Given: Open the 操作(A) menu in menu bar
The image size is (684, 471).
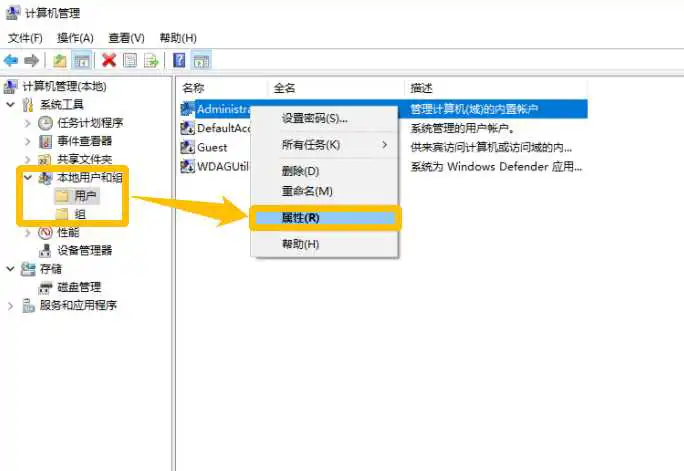Looking at the screenshot, I should coord(75,38).
